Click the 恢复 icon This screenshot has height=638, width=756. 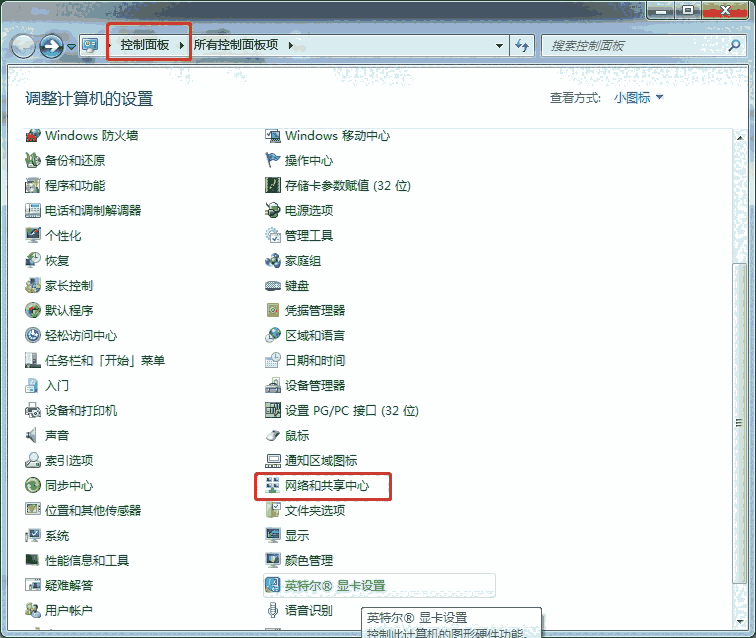pyautogui.click(x=32, y=260)
